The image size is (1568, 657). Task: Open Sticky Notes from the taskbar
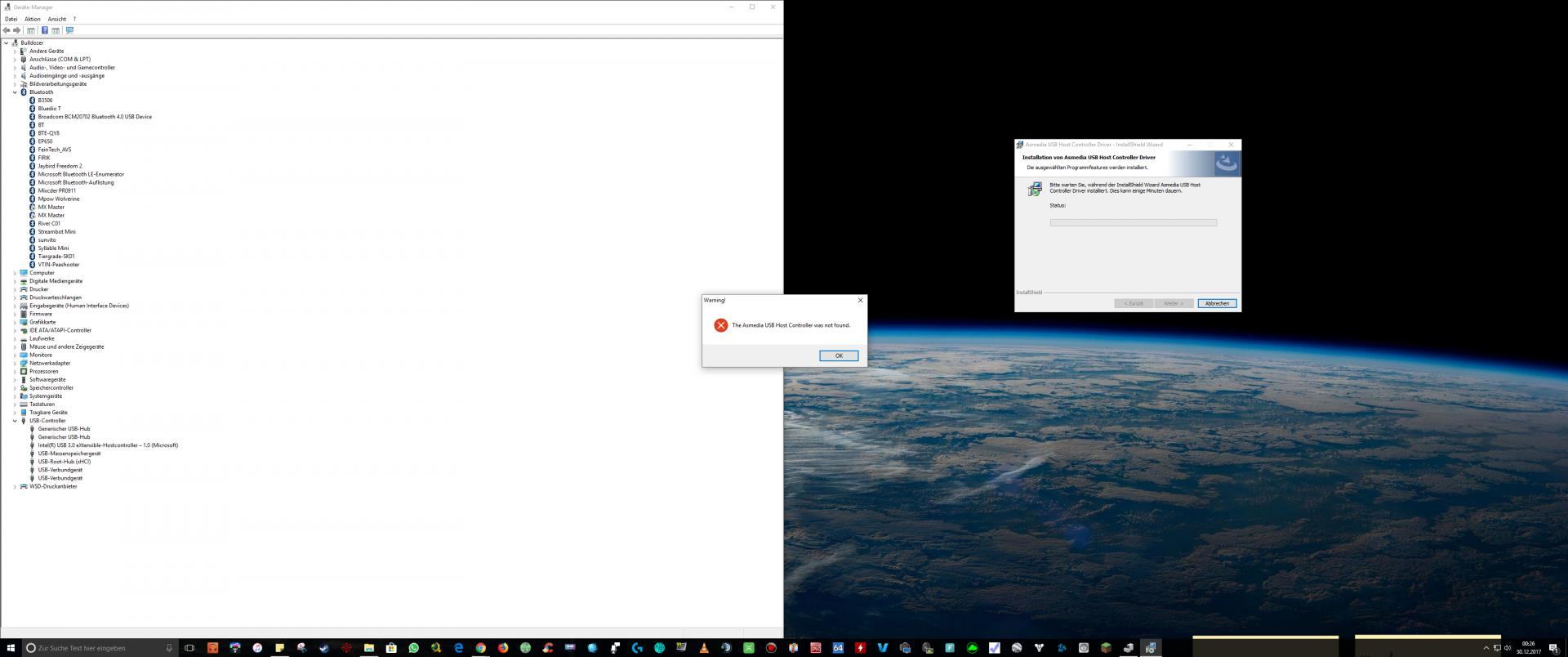coord(279,648)
